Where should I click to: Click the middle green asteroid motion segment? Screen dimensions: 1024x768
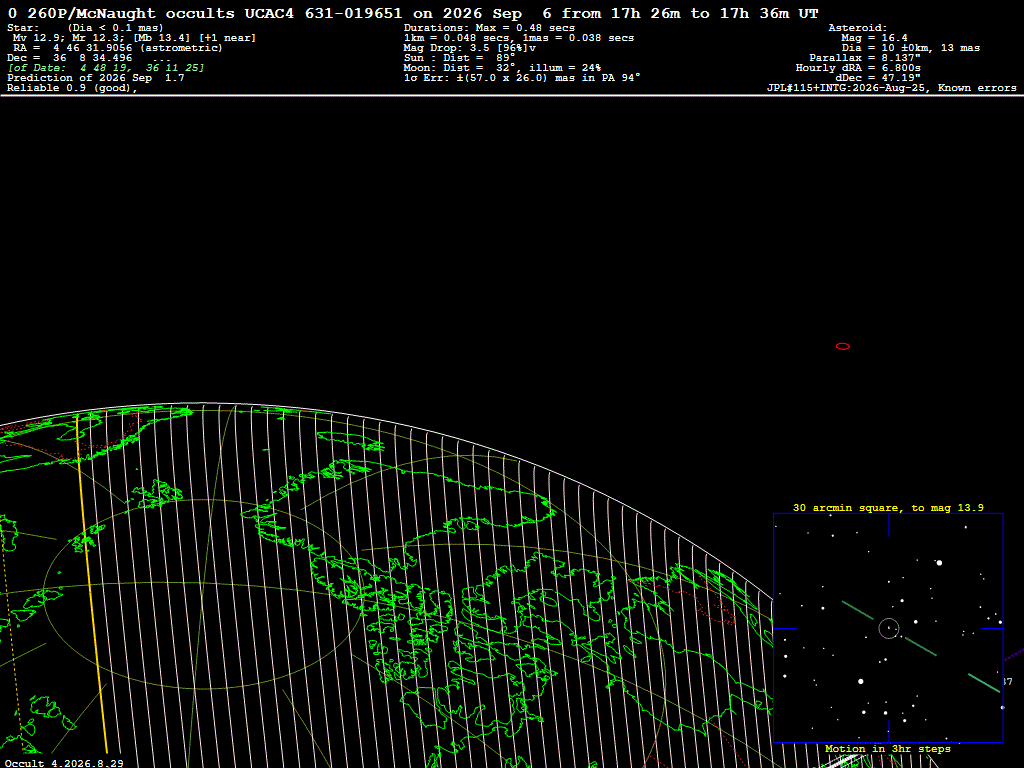coord(921,647)
